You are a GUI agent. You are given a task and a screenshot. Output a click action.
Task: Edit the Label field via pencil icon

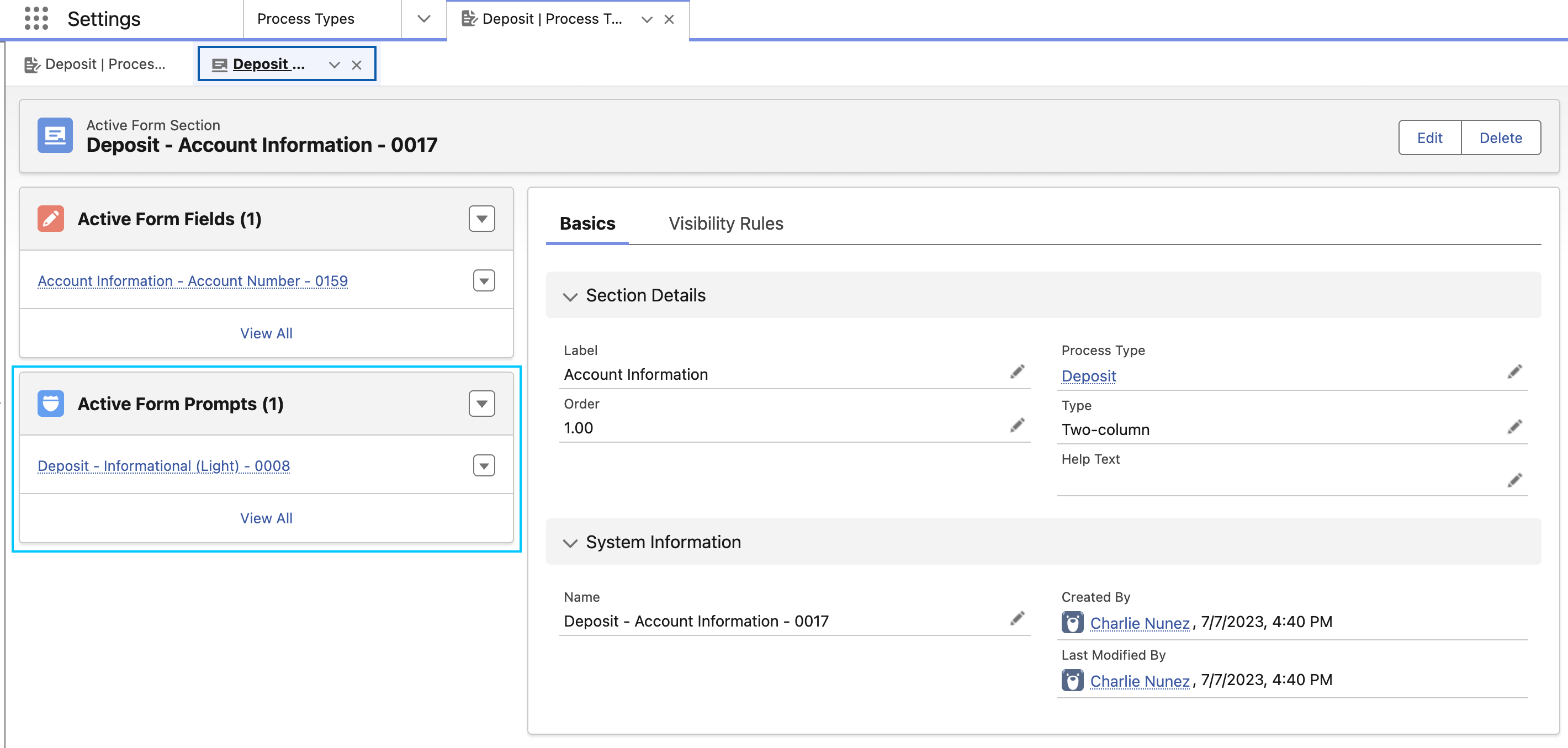pos(1017,372)
